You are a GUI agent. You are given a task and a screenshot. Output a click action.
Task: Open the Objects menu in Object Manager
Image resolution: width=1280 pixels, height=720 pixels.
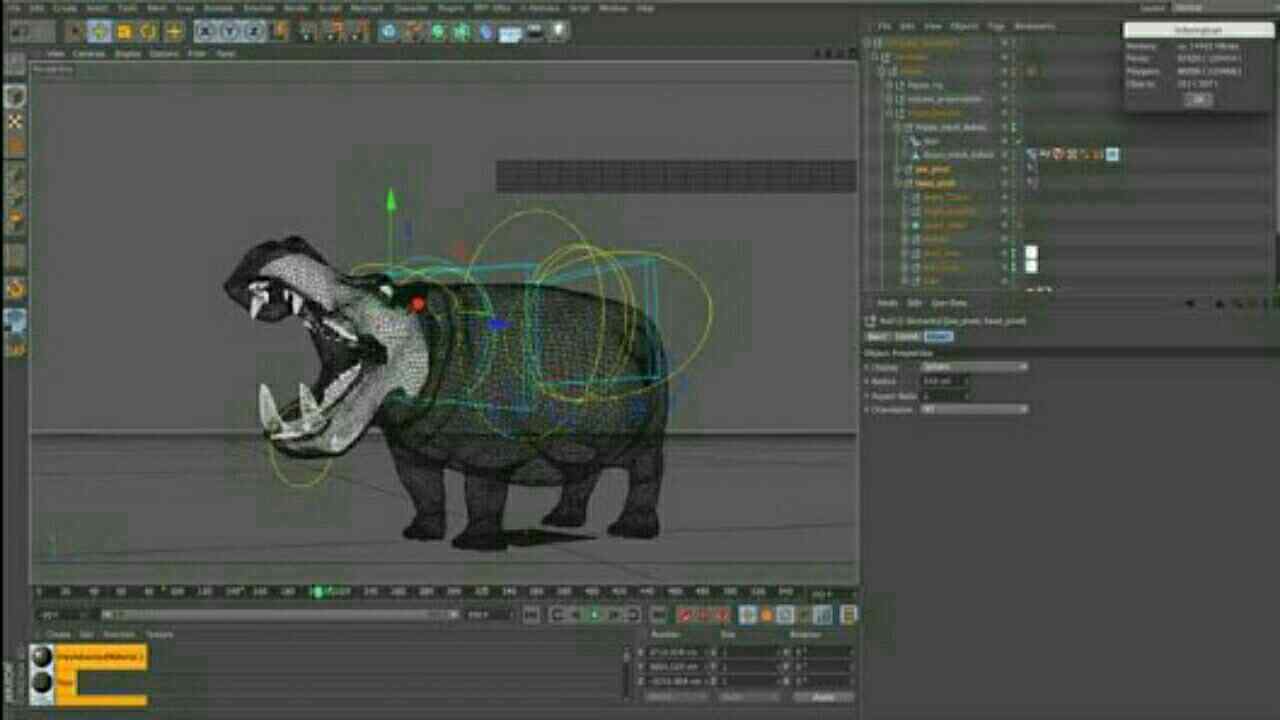(964, 26)
